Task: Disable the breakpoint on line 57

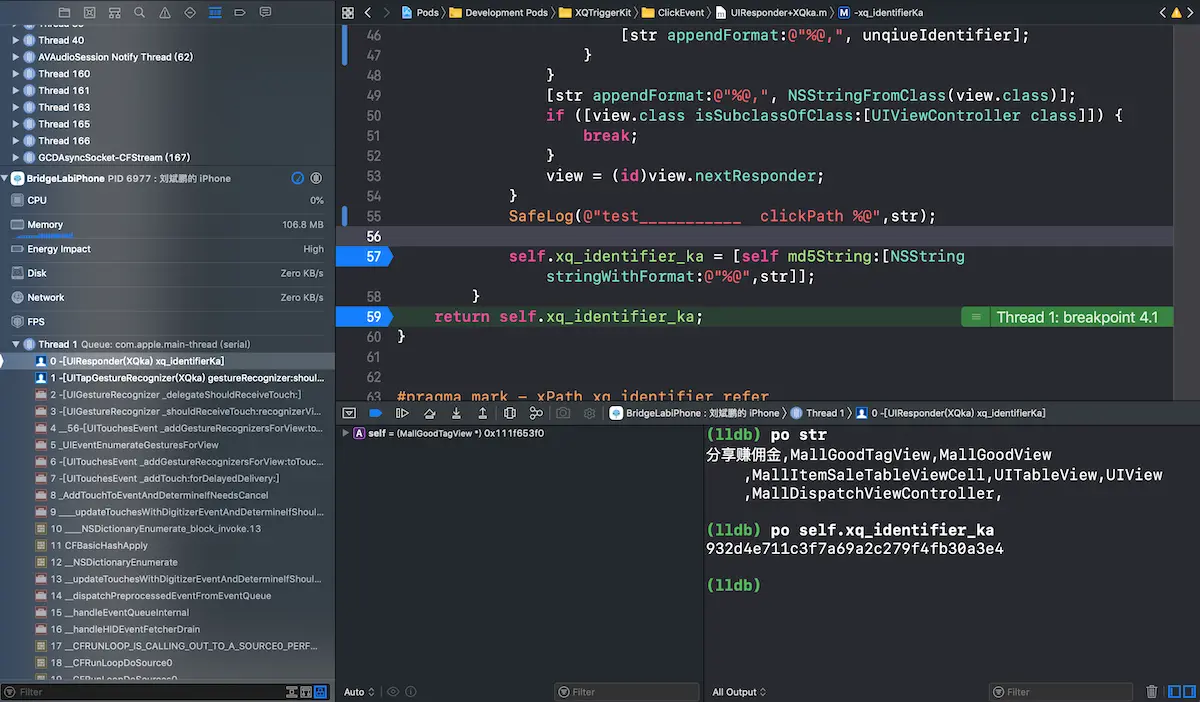Action: point(364,256)
